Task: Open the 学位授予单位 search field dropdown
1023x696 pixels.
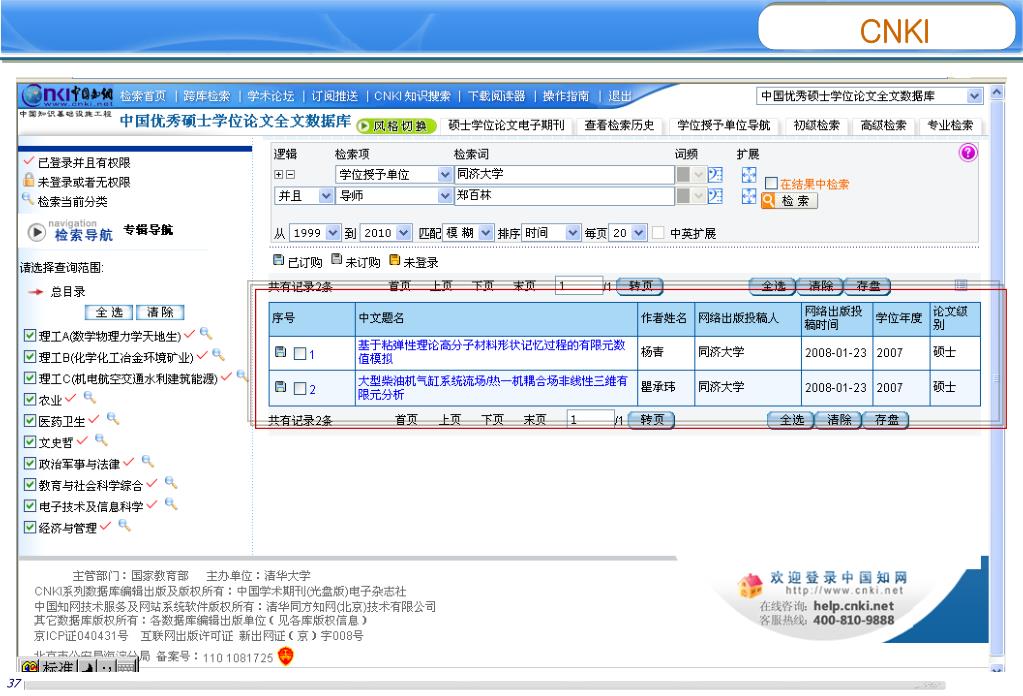Action: 445,175
